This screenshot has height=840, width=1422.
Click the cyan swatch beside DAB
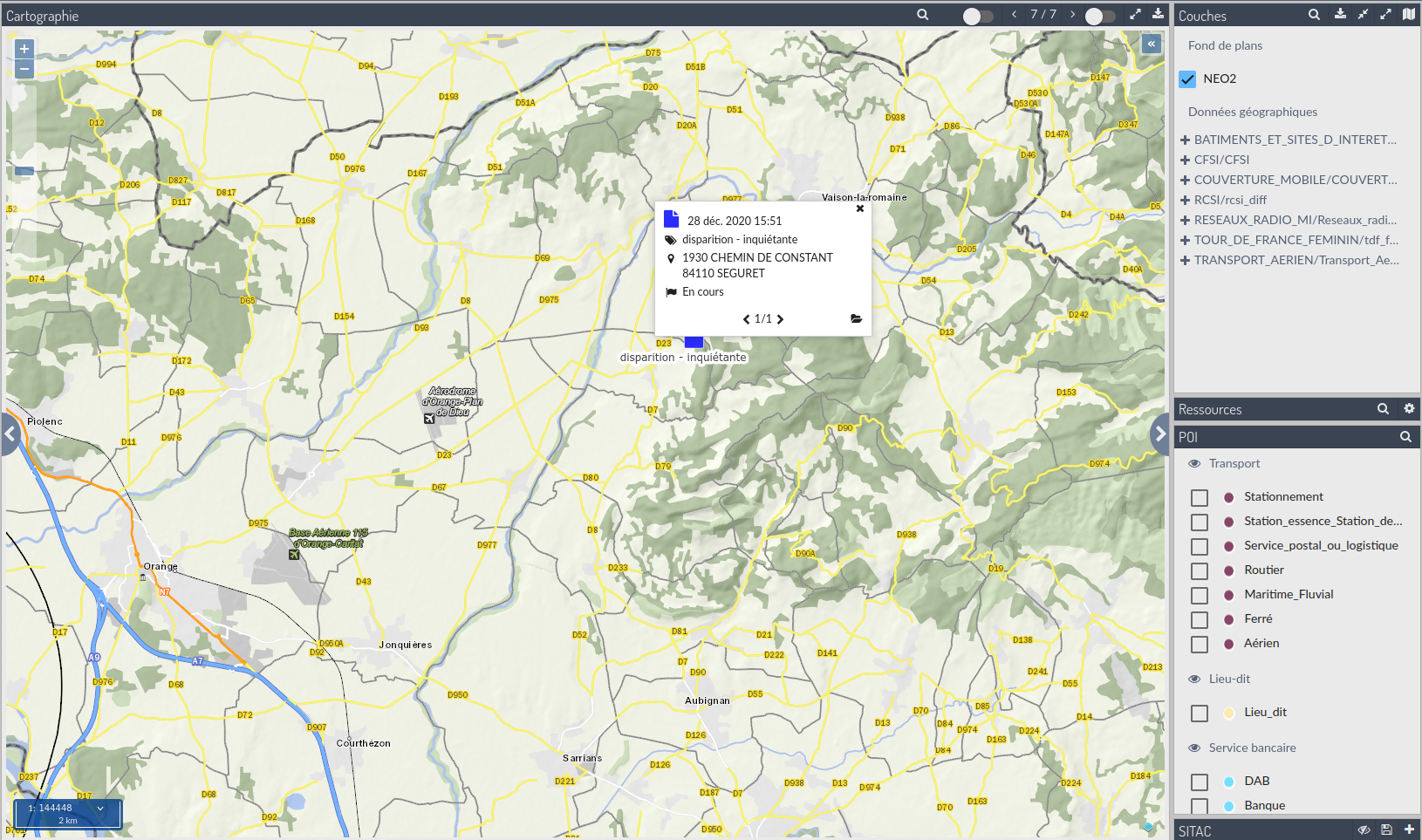pyautogui.click(x=1228, y=782)
